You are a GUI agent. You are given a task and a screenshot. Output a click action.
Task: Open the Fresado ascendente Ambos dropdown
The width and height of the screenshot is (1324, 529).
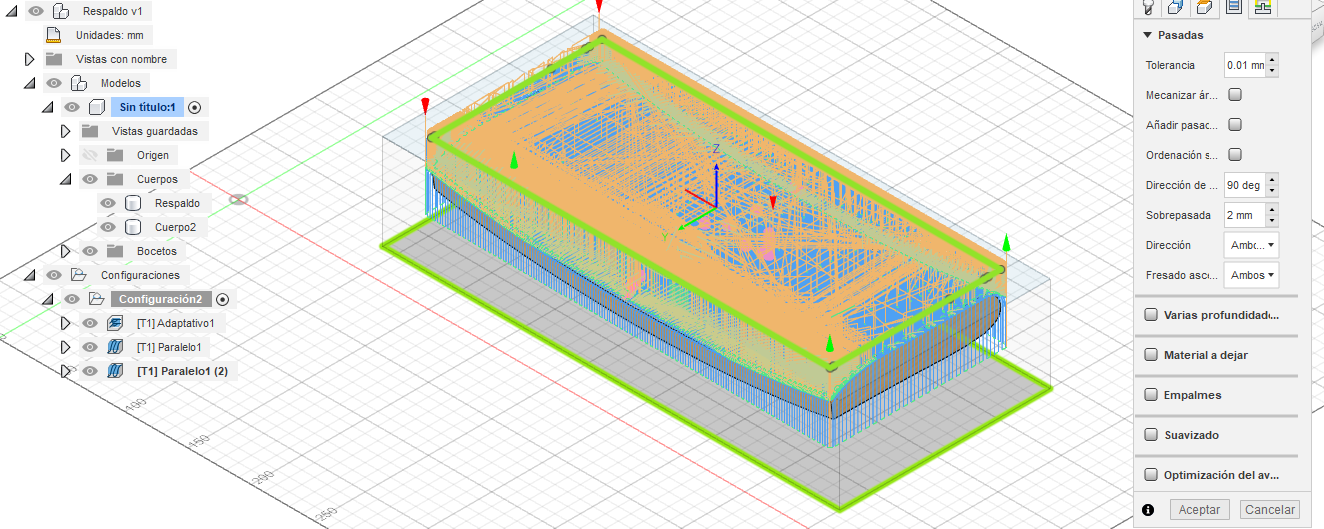[x=1251, y=275]
